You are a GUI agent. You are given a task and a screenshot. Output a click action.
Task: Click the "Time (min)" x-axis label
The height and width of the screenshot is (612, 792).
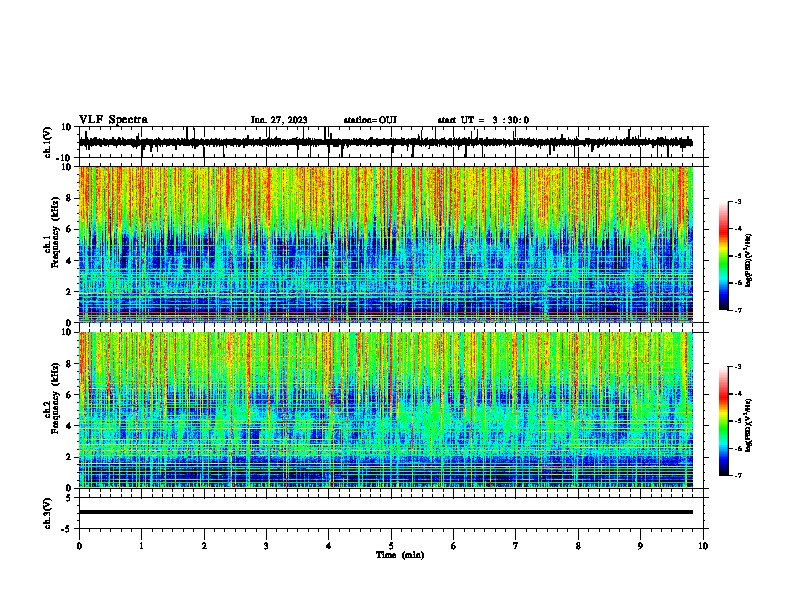400,555
